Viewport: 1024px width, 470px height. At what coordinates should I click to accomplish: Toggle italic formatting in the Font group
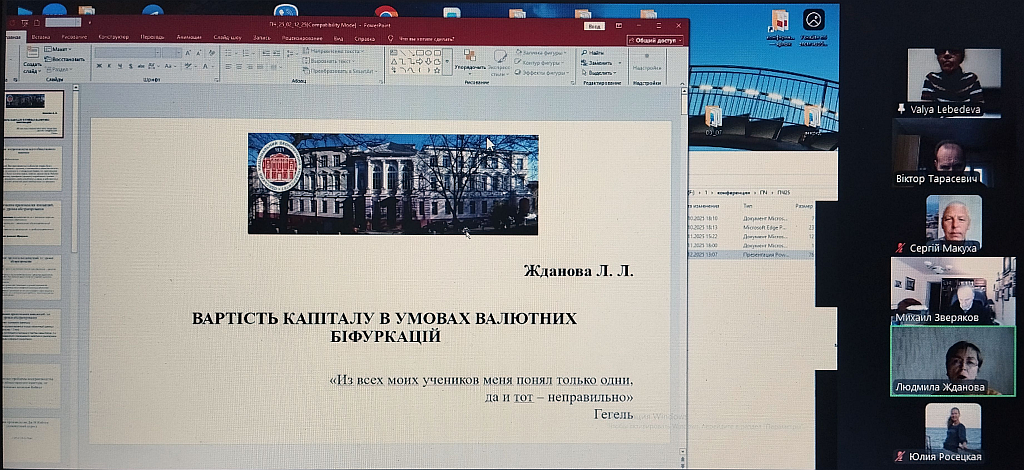click(x=107, y=64)
